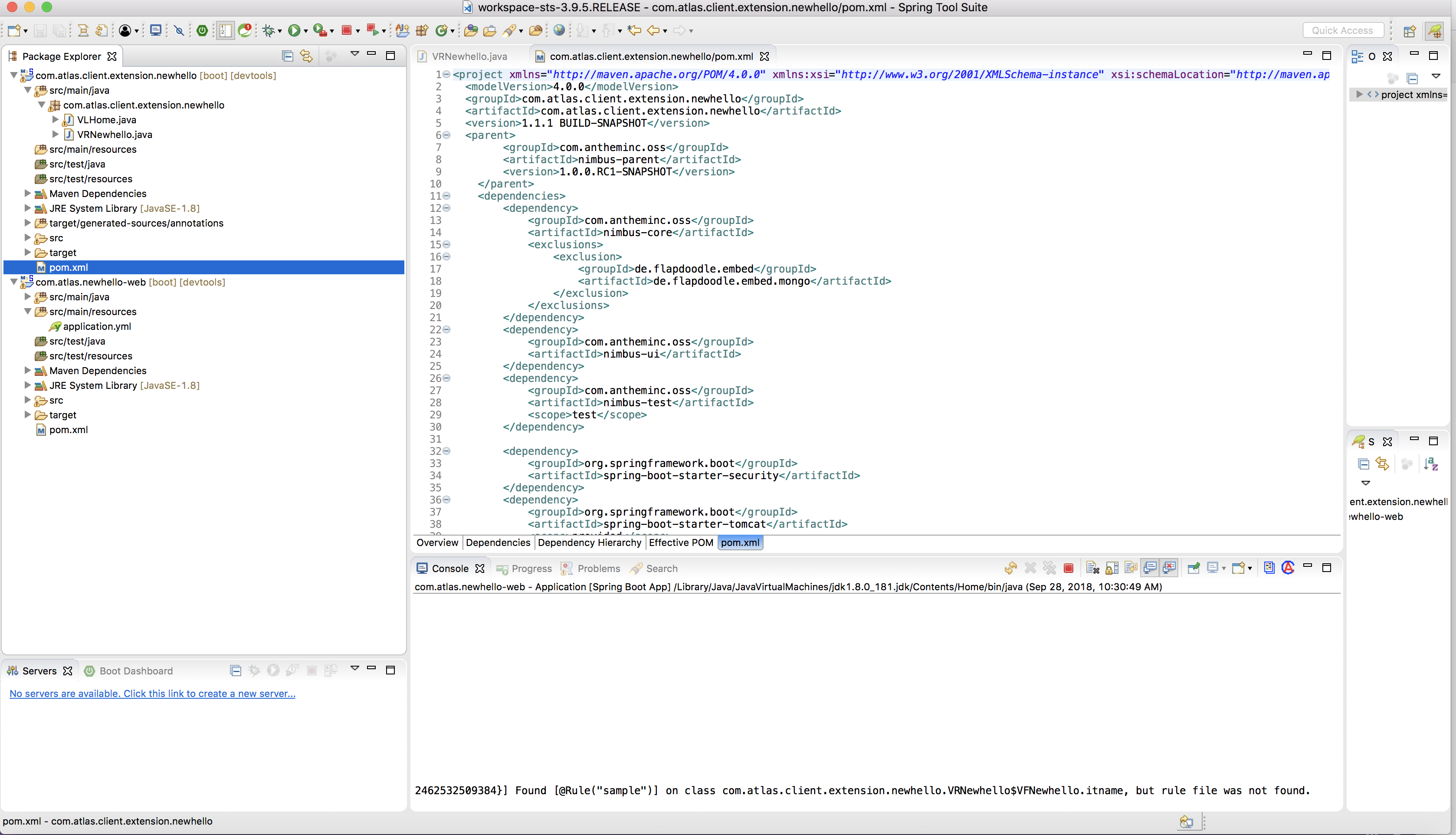Switch to the Dependency Hierarchy tab
The height and width of the screenshot is (835, 1456).
[589, 542]
